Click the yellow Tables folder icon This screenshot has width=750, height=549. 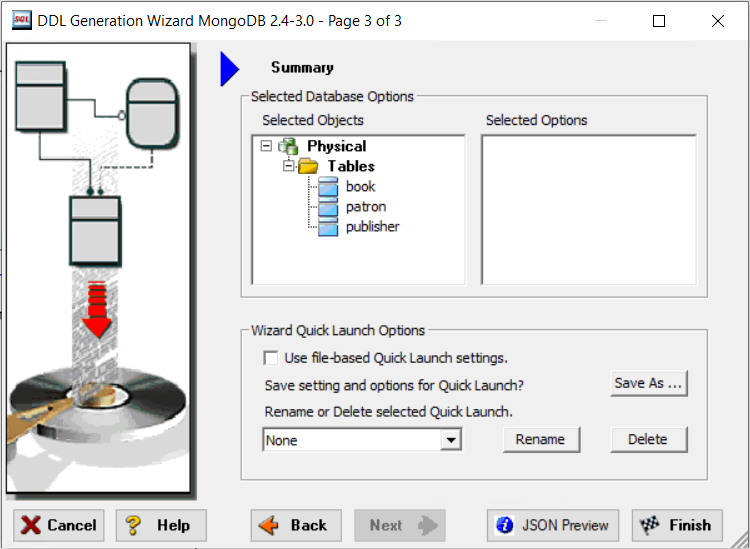pyautogui.click(x=309, y=166)
